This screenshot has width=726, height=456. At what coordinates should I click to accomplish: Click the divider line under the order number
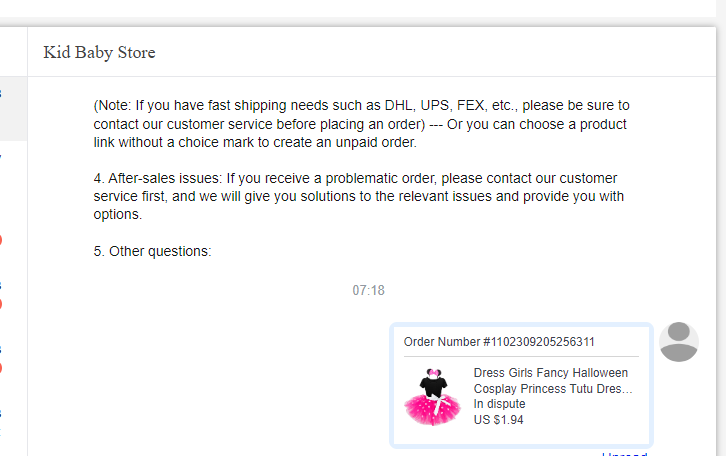click(520, 357)
